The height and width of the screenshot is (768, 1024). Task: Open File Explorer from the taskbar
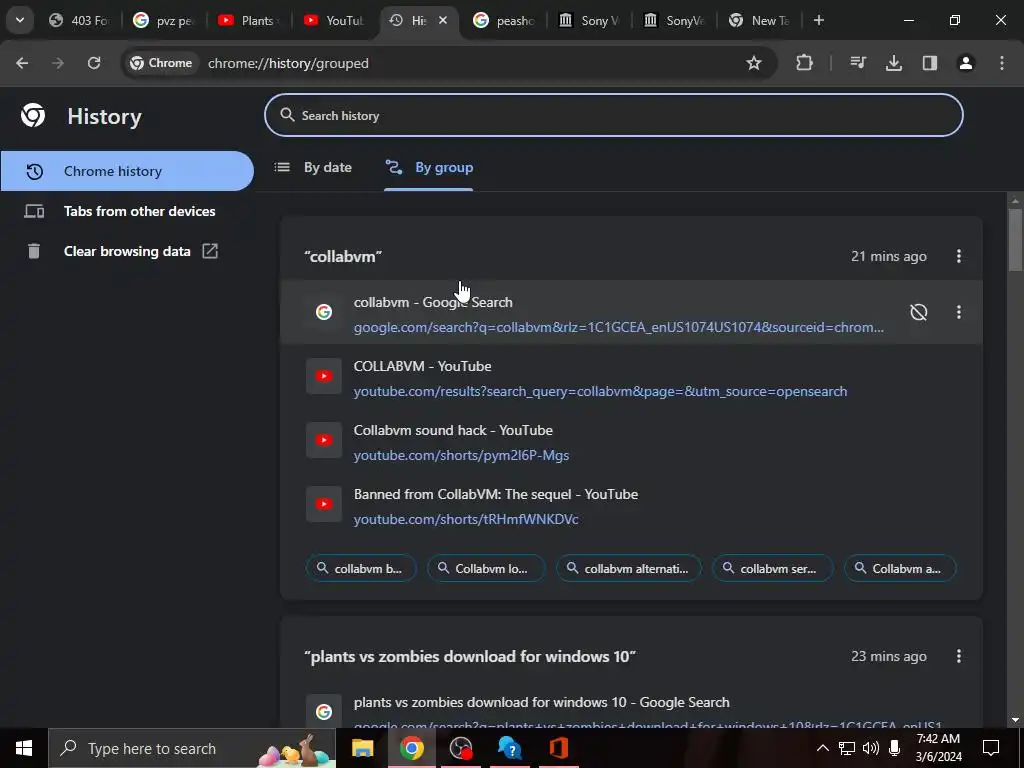click(x=362, y=748)
